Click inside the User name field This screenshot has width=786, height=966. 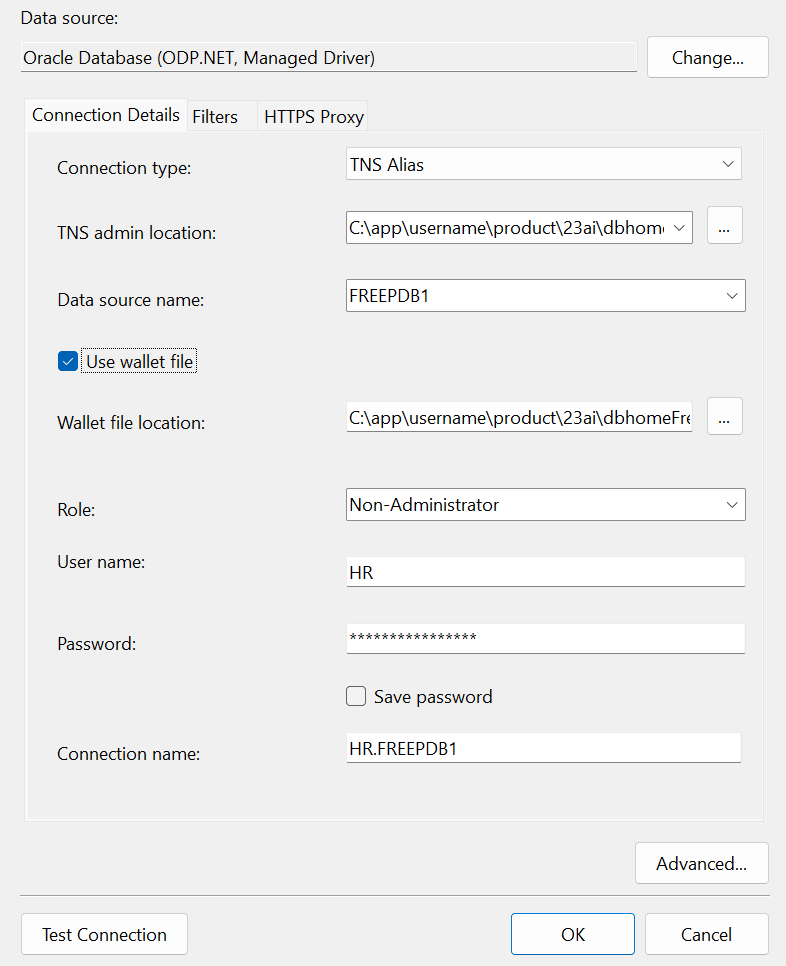(x=545, y=571)
